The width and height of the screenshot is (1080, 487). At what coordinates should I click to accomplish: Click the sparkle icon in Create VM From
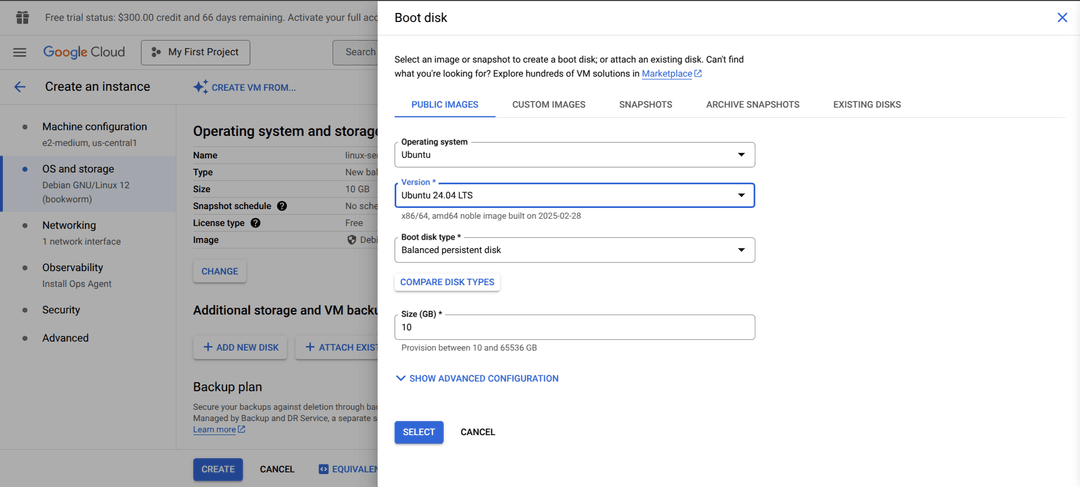coord(200,87)
